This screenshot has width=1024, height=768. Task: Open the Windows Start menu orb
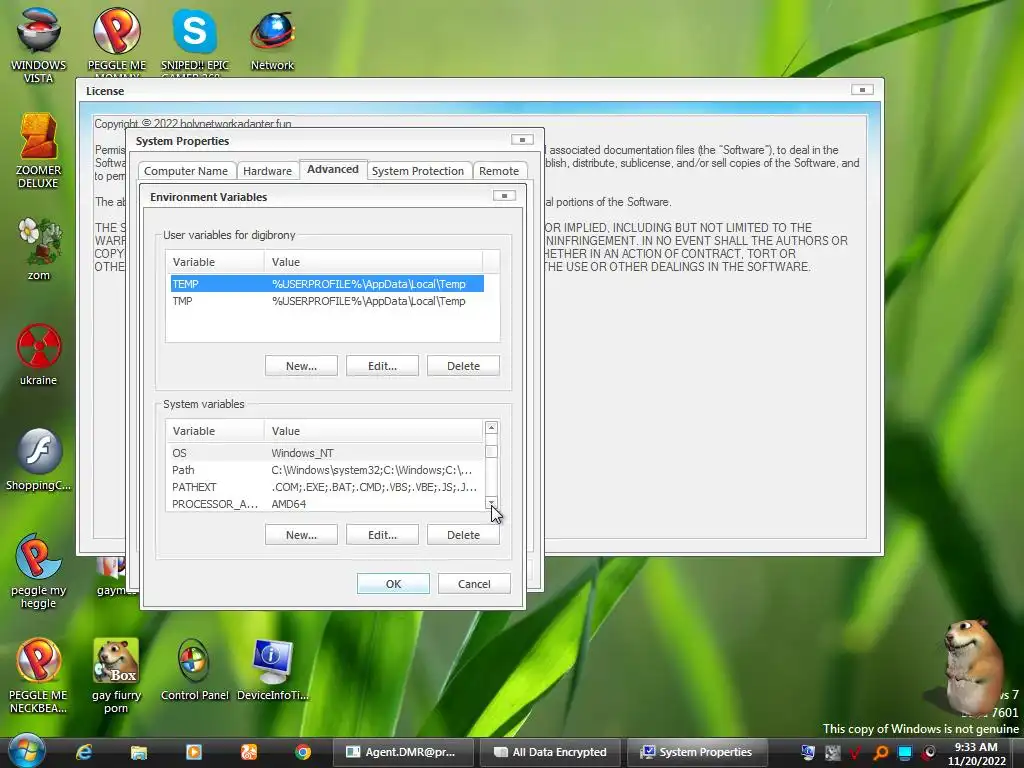click(27, 751)
